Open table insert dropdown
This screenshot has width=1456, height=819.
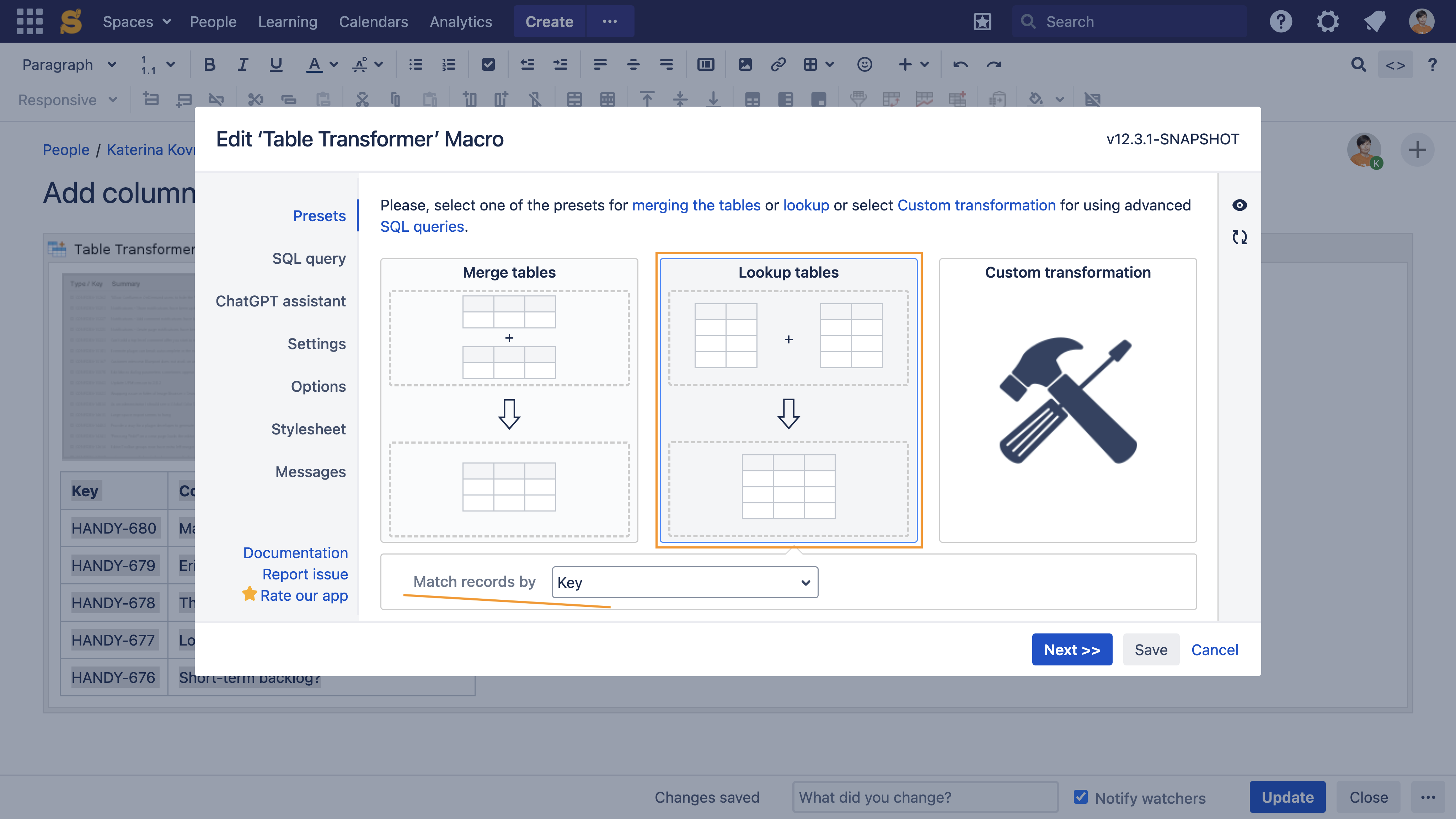[818, 64]
